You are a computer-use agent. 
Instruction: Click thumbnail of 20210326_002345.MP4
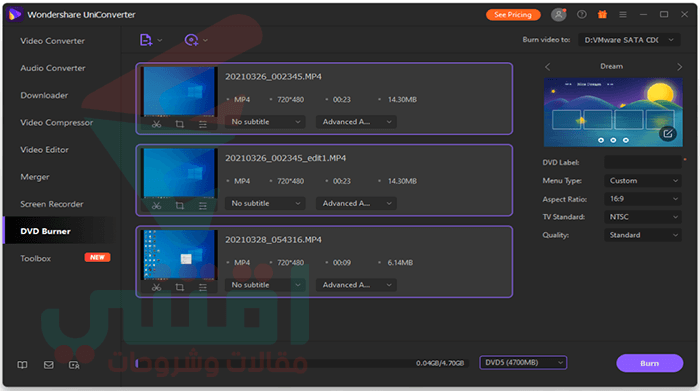click(x=179, y=92)
